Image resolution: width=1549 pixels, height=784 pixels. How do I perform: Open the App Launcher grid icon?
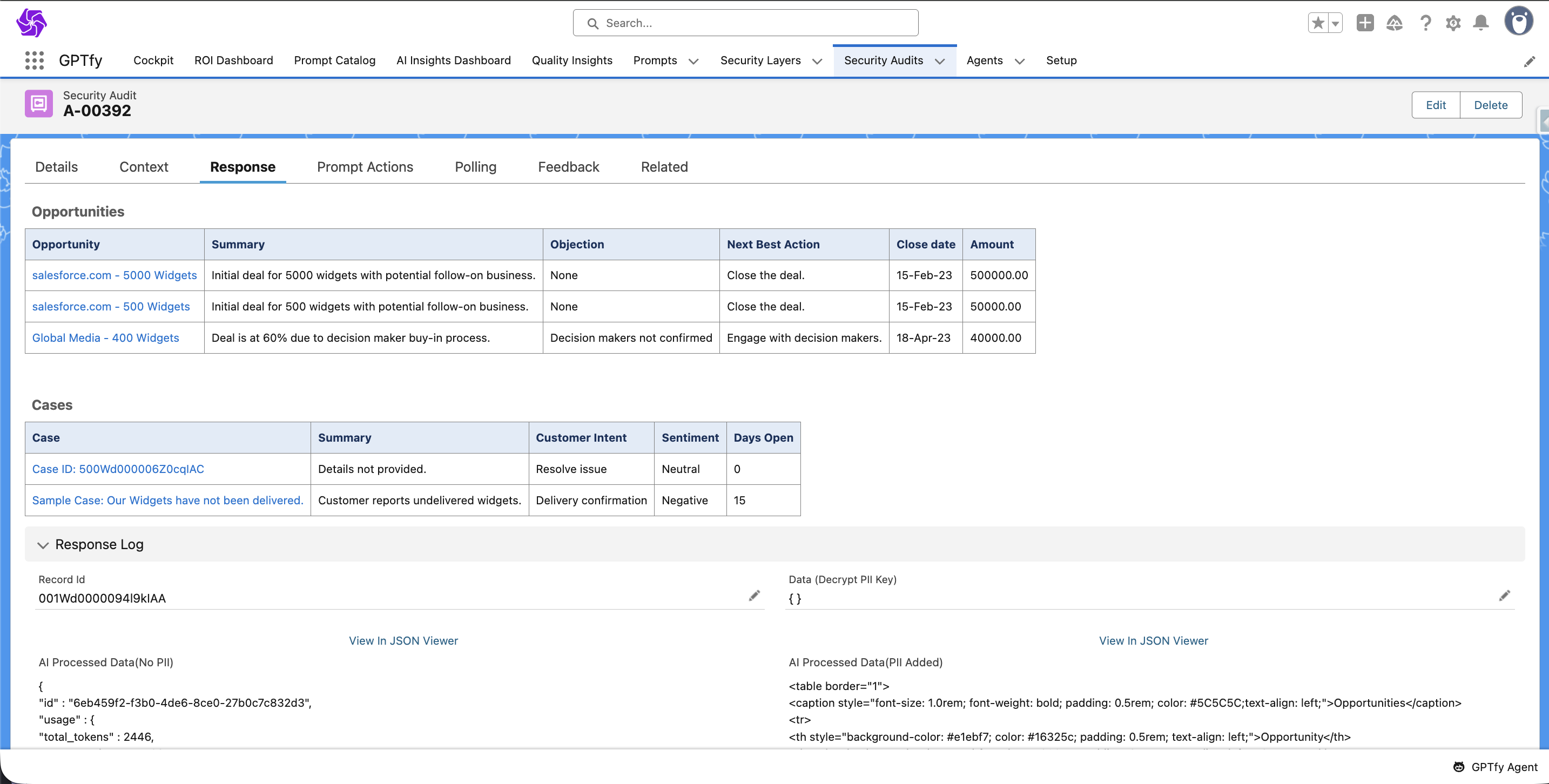point(34,60)
